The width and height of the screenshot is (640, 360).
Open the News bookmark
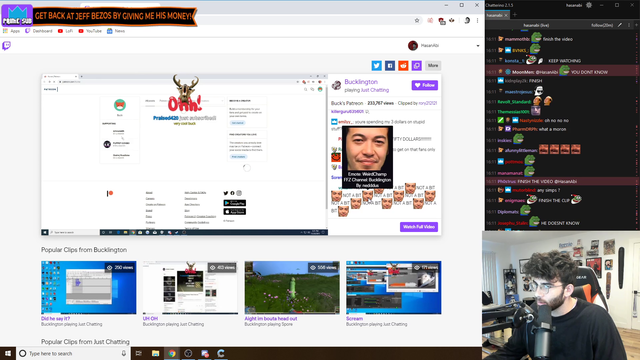[116, 31]
